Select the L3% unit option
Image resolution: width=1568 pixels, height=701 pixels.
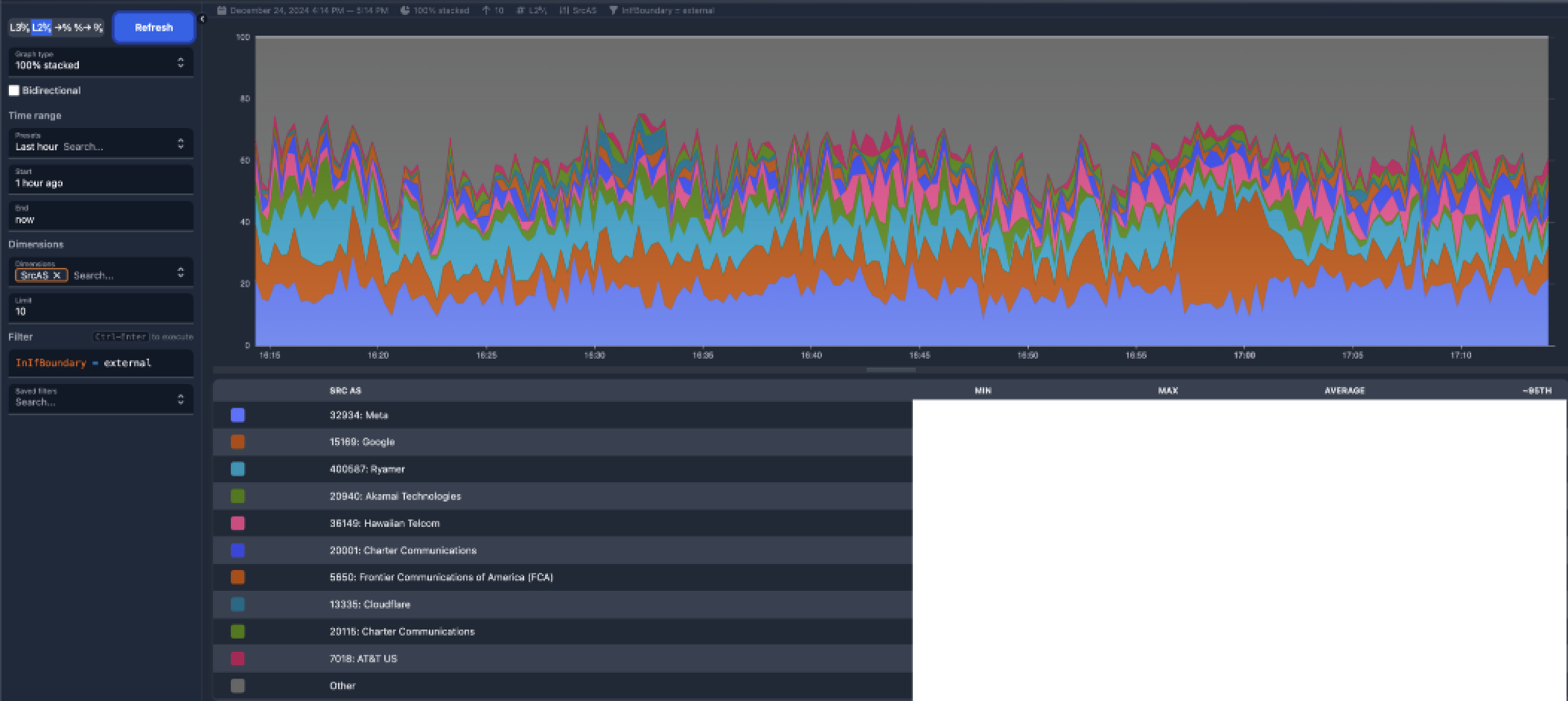(x=19, y=28)
